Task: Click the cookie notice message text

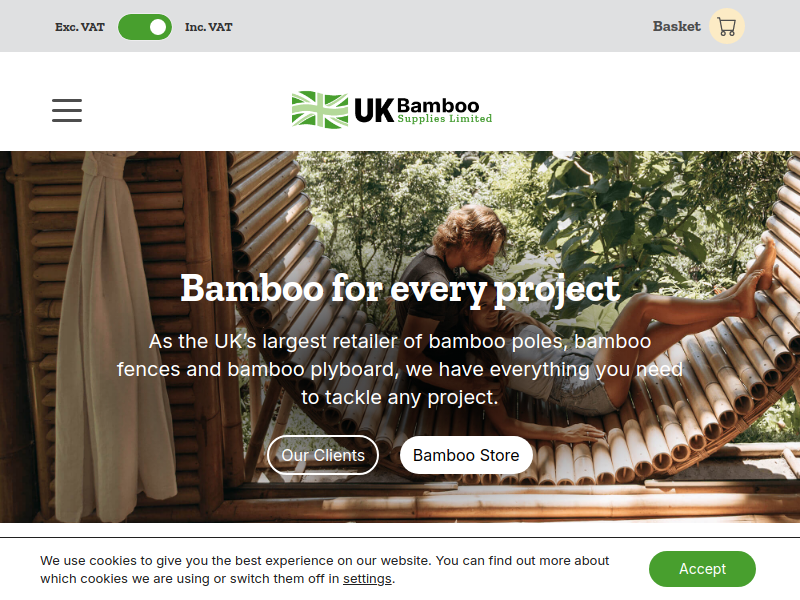Action: (x=324, y=569)
